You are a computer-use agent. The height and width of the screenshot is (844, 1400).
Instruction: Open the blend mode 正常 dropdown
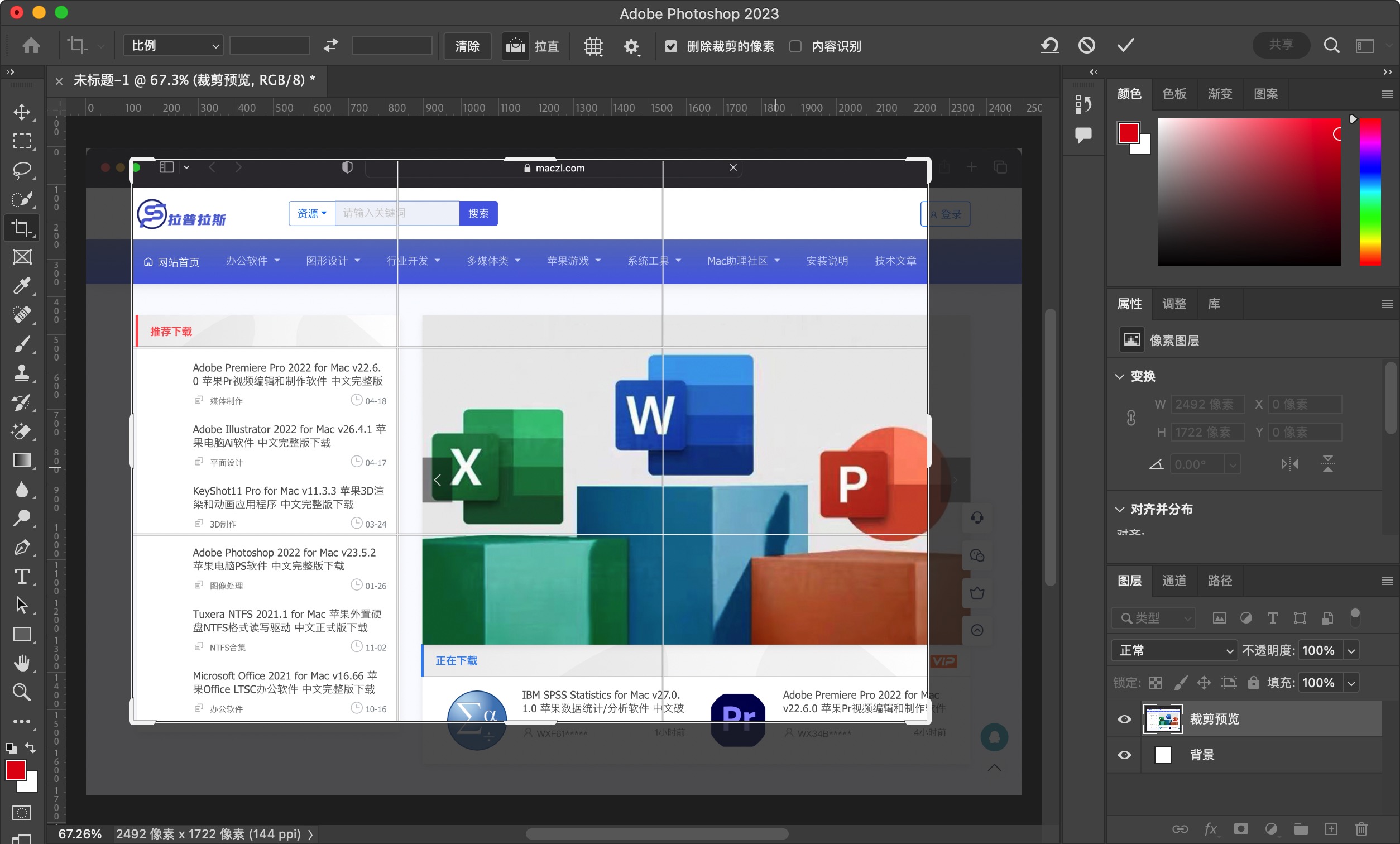1173,650
